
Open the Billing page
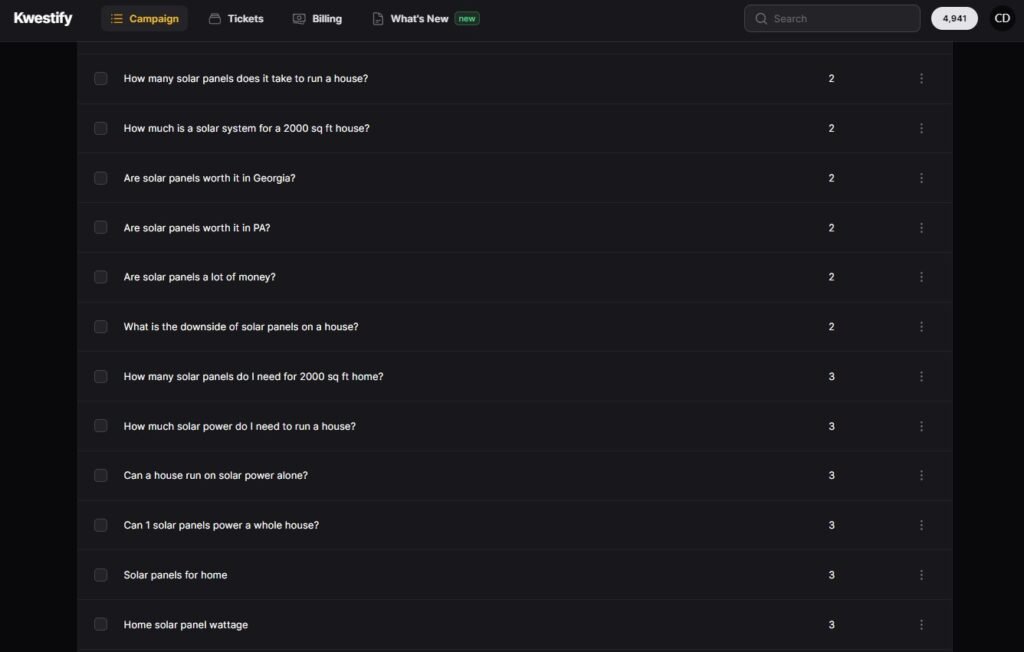click(317, 18)
